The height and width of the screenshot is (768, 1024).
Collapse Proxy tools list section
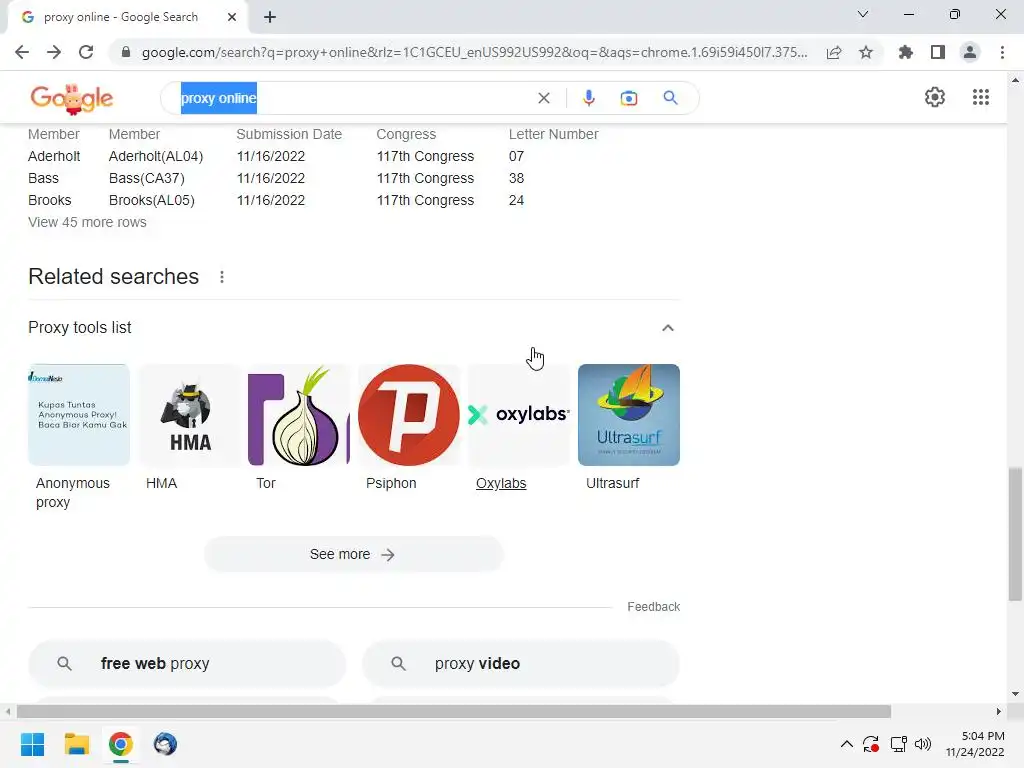coord(667,328)
